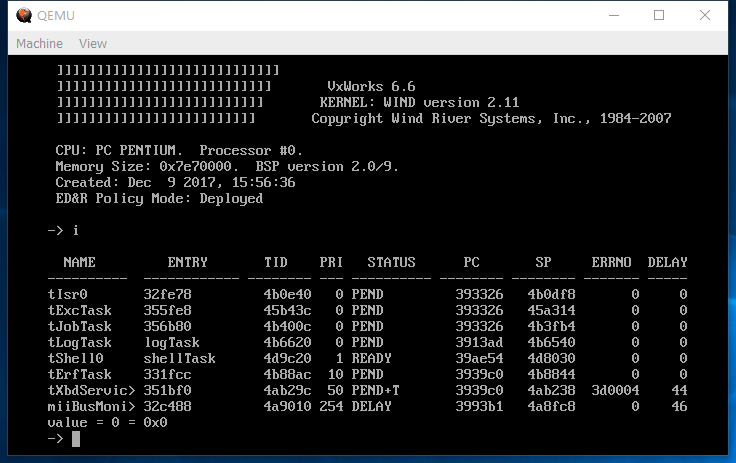Click the "CPU: PC PENTIUM" line
The height and width of the screenshot is (463, 736).
point(179,150)
